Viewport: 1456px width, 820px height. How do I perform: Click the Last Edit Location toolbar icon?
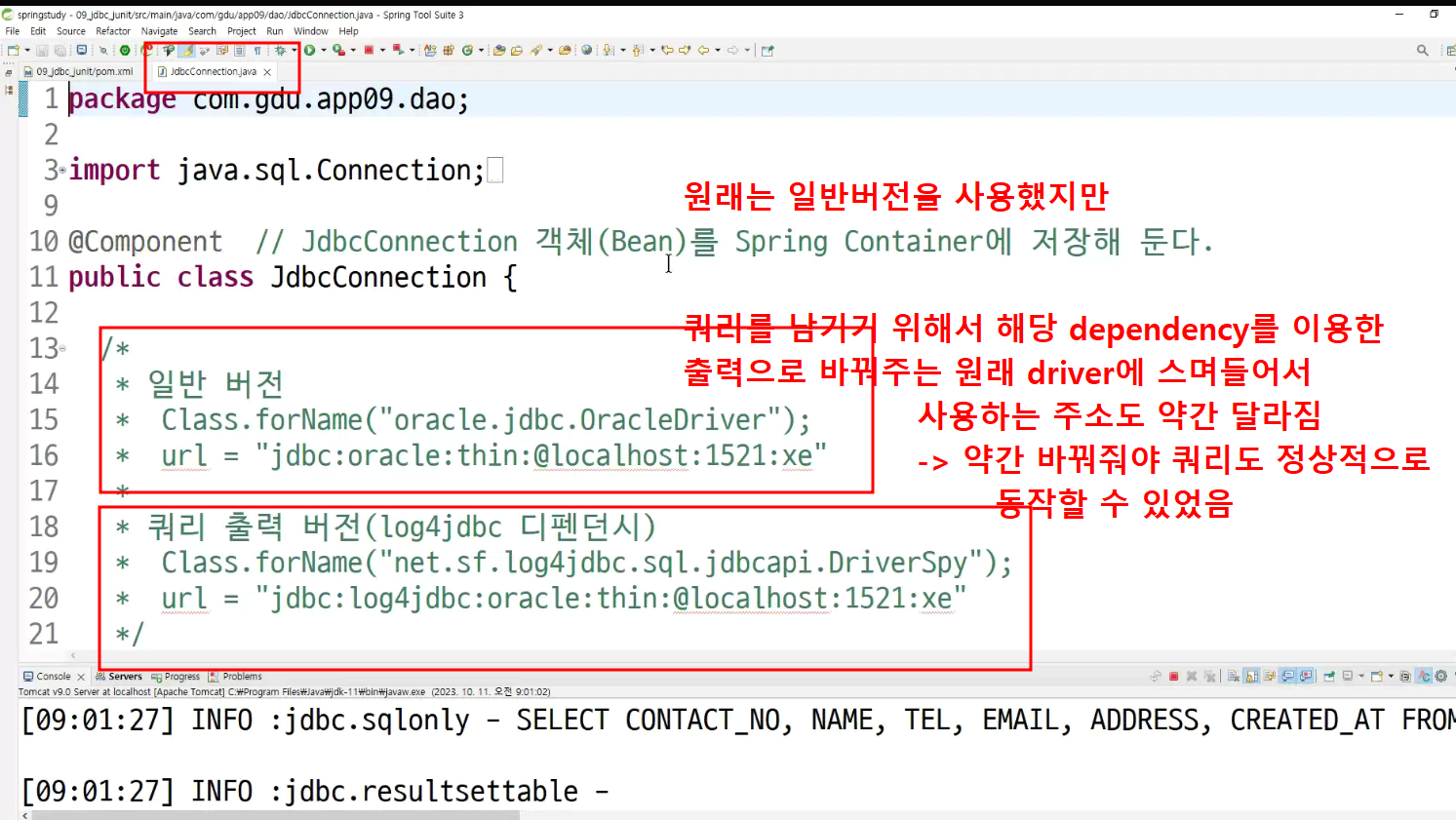tap(667, 51)
